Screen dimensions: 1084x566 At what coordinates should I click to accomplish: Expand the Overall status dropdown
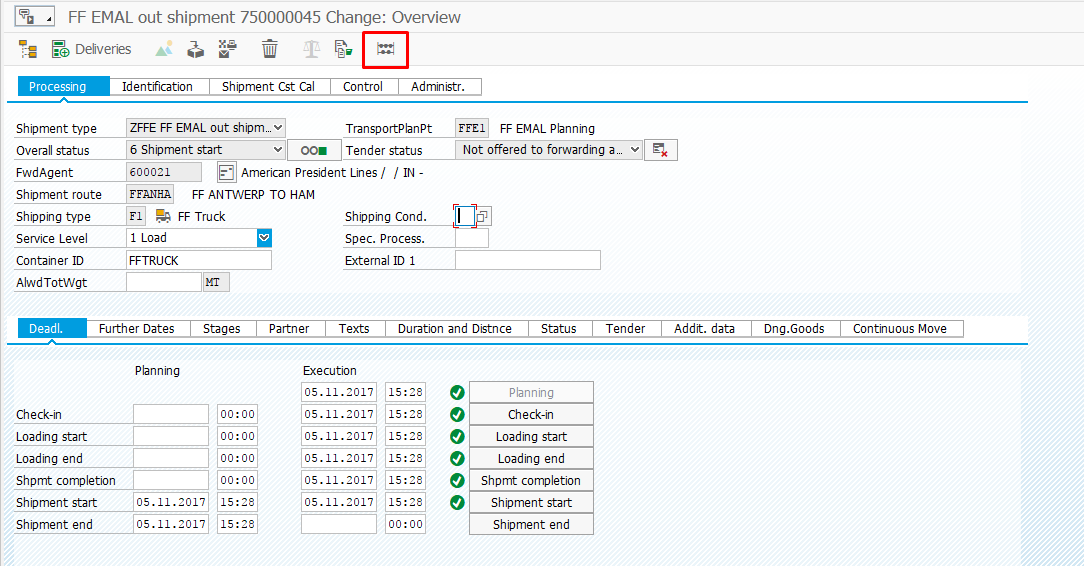pyautogui.click(x=277, y=150)
